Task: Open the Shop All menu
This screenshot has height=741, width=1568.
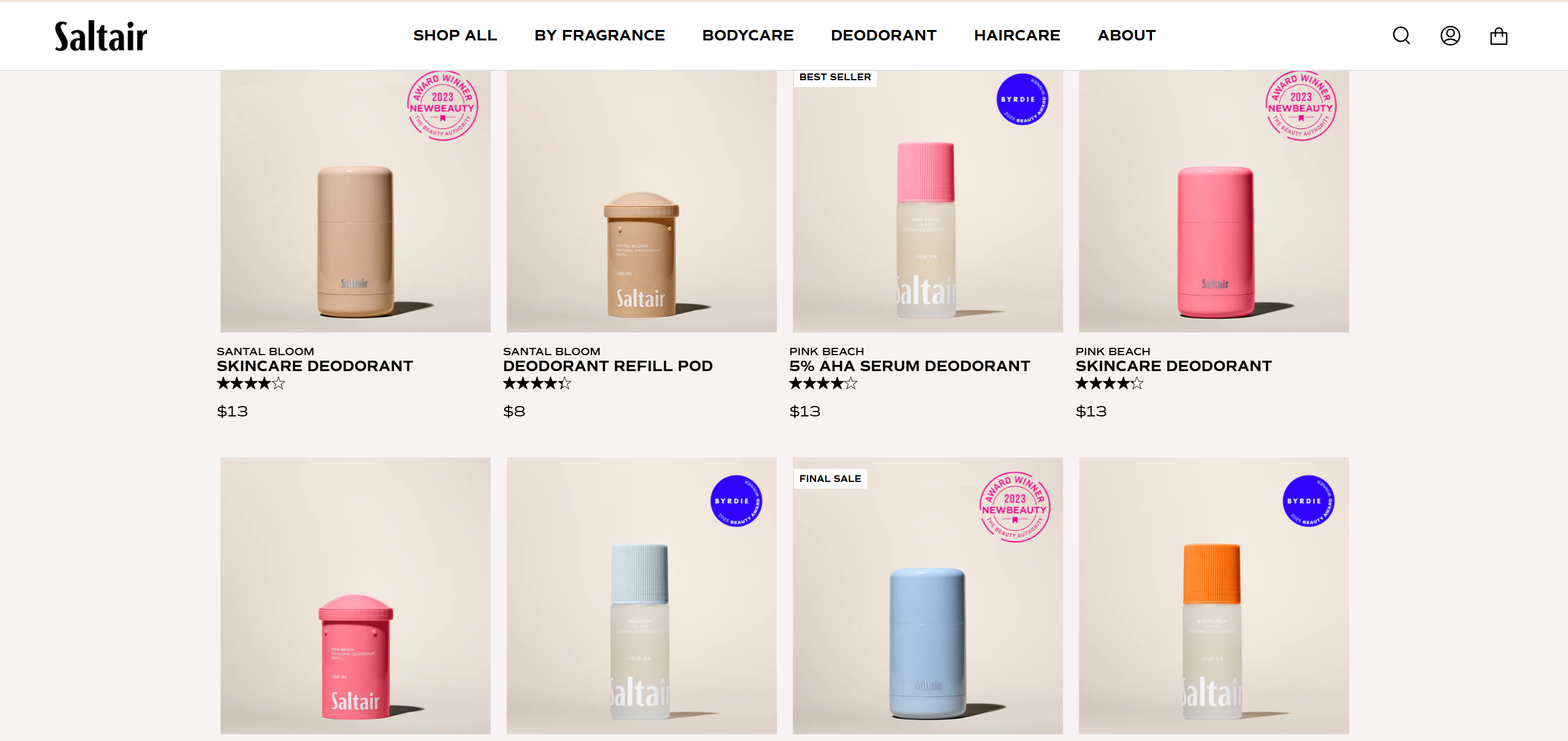Action: click(x=455, y=36)
